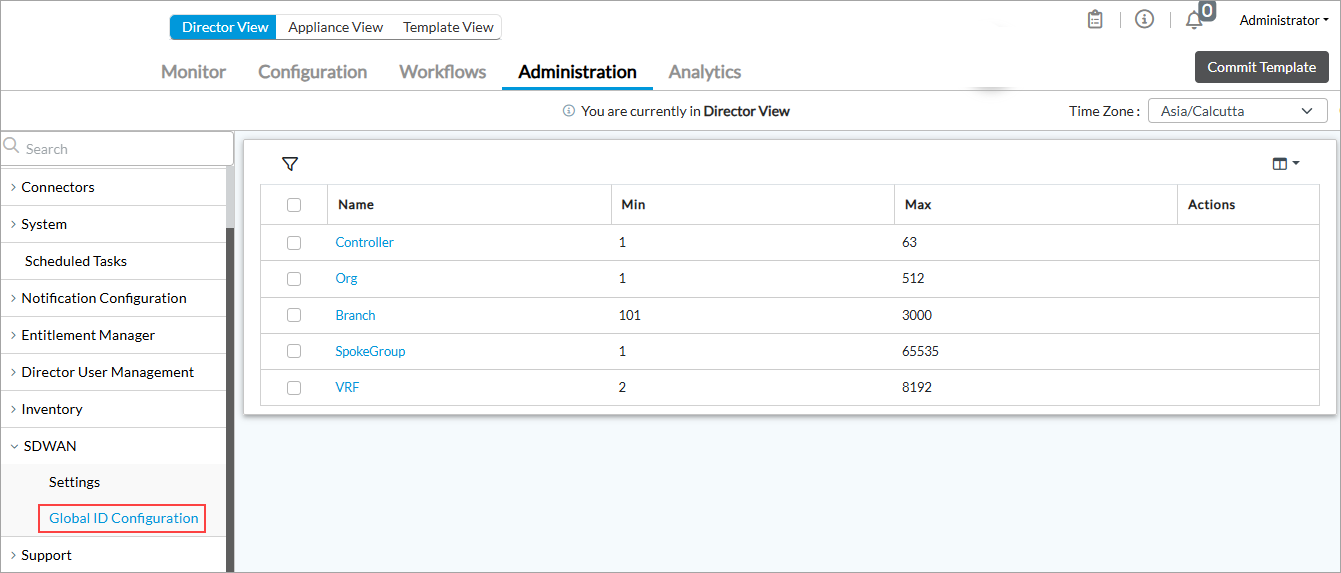Screen dimensions: 1341x573
Task: Click the search magnifier icon in sidebar
Action: pos(12,146)
